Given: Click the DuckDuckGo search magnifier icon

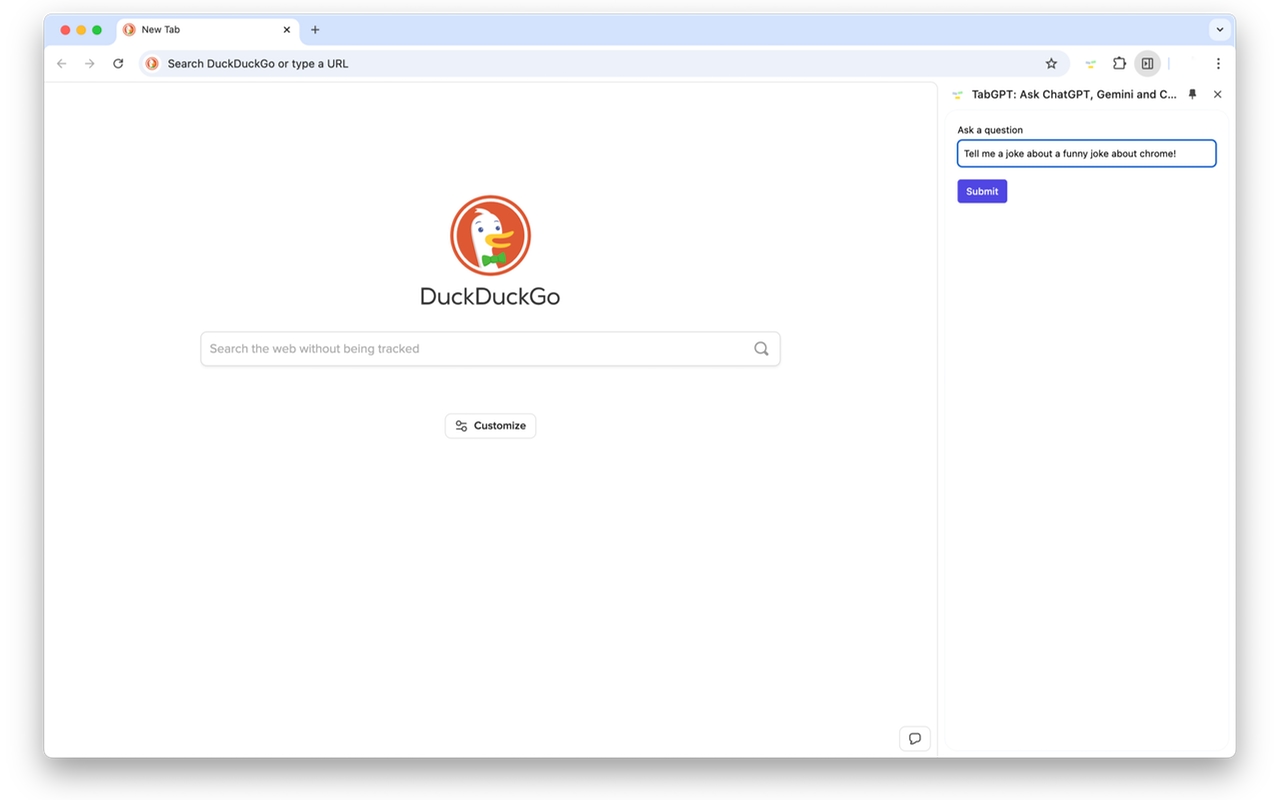Looking at the screenshot, I should (x=761, y=349).
